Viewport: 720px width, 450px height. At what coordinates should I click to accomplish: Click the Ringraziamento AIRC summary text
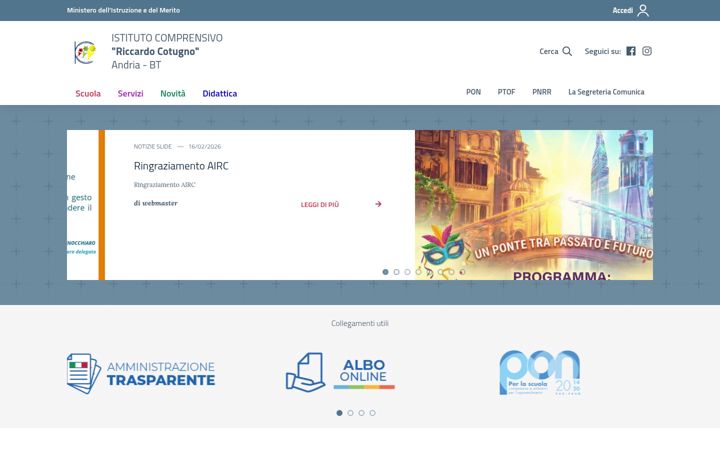[x=164, y=185]
